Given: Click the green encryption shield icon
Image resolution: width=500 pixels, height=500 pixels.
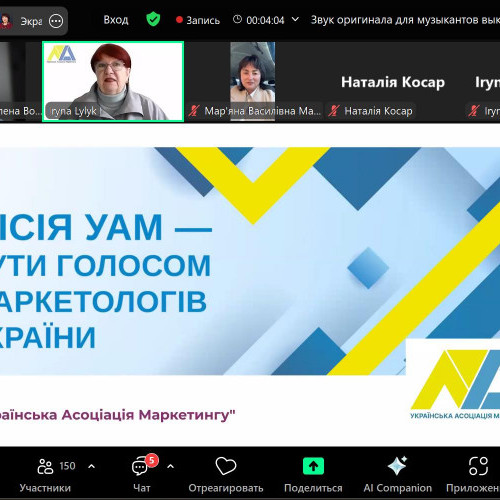Looking at the screenshot, I should pos(153,19).
